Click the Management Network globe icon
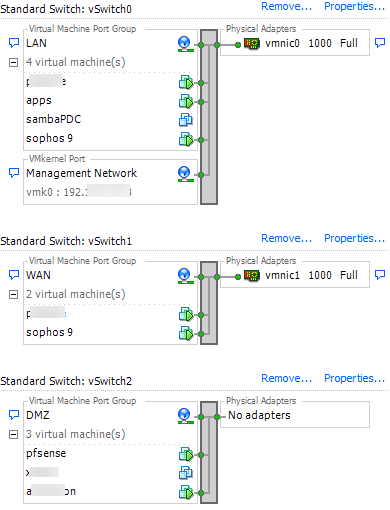The image size is (390, 510). point(185,174)
